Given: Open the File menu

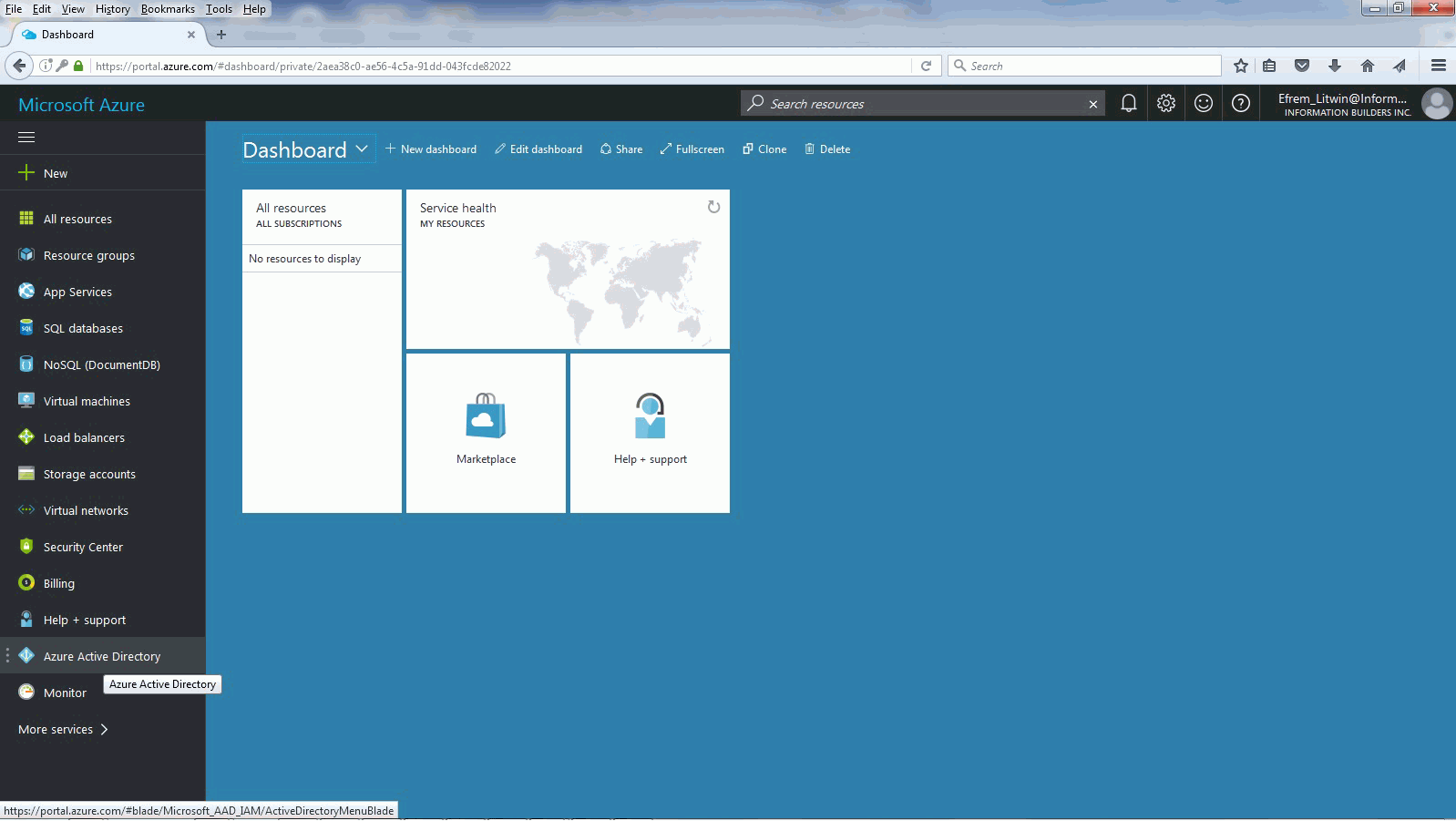Looking at the screenshot, I should (14, 9).
